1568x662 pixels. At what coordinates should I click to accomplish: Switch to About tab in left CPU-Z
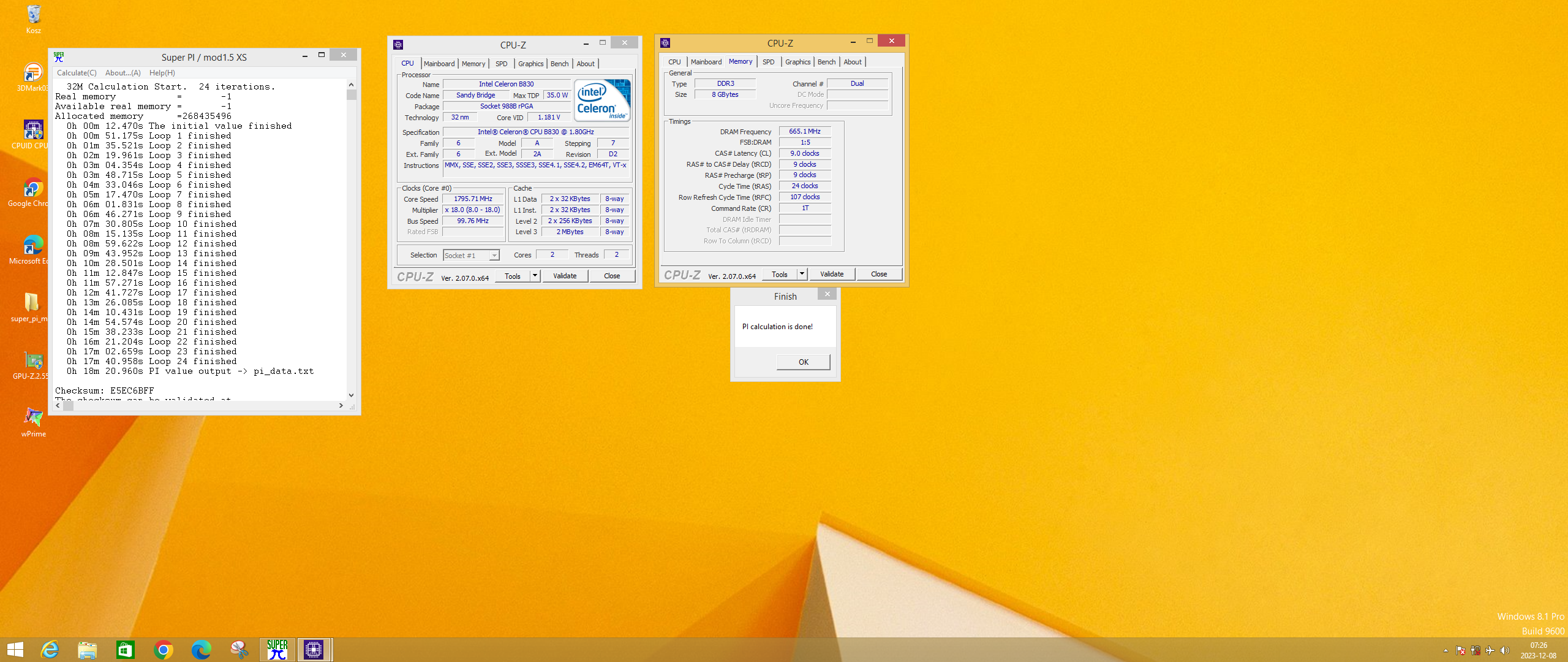click(586, 63)
